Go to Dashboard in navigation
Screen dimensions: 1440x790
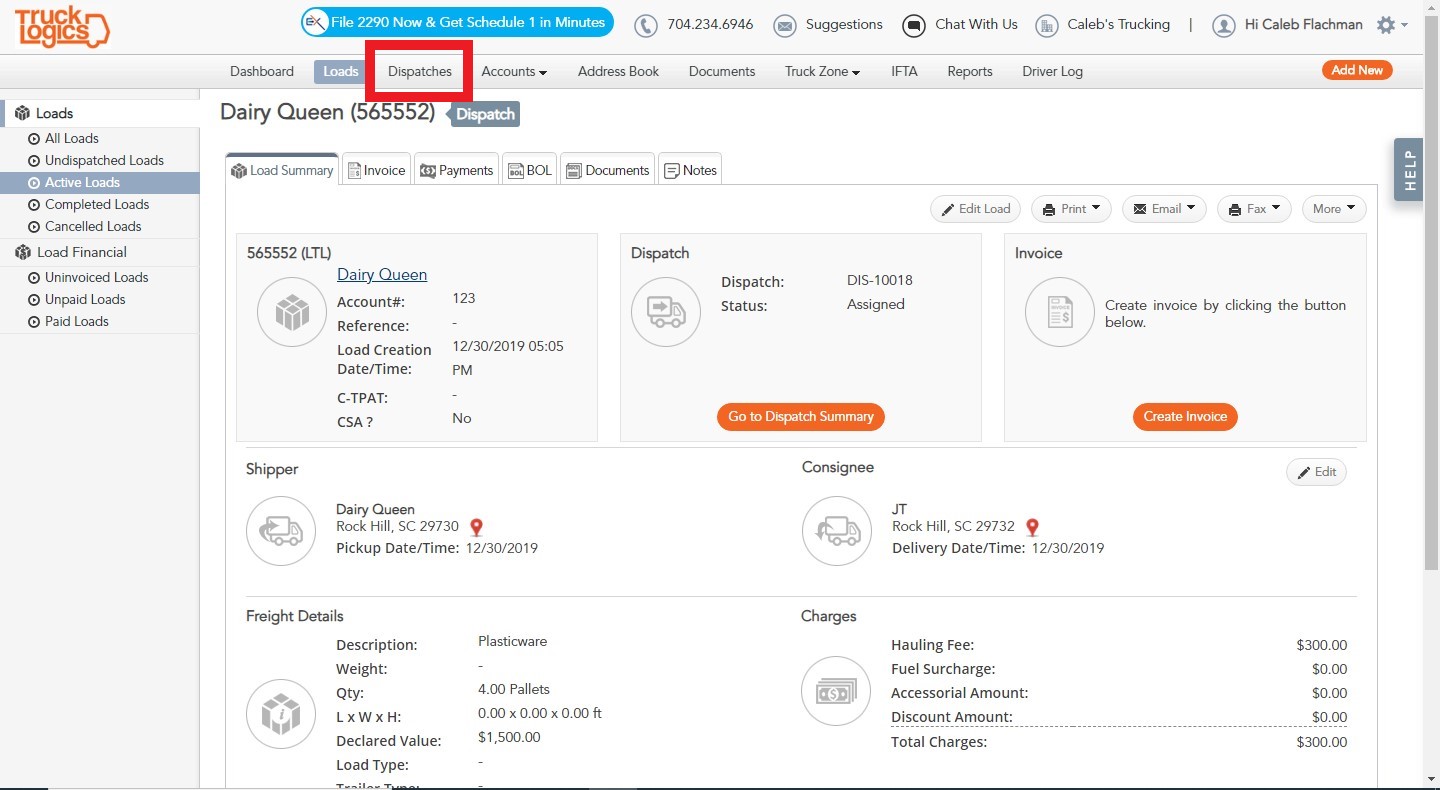coord(262,71)
